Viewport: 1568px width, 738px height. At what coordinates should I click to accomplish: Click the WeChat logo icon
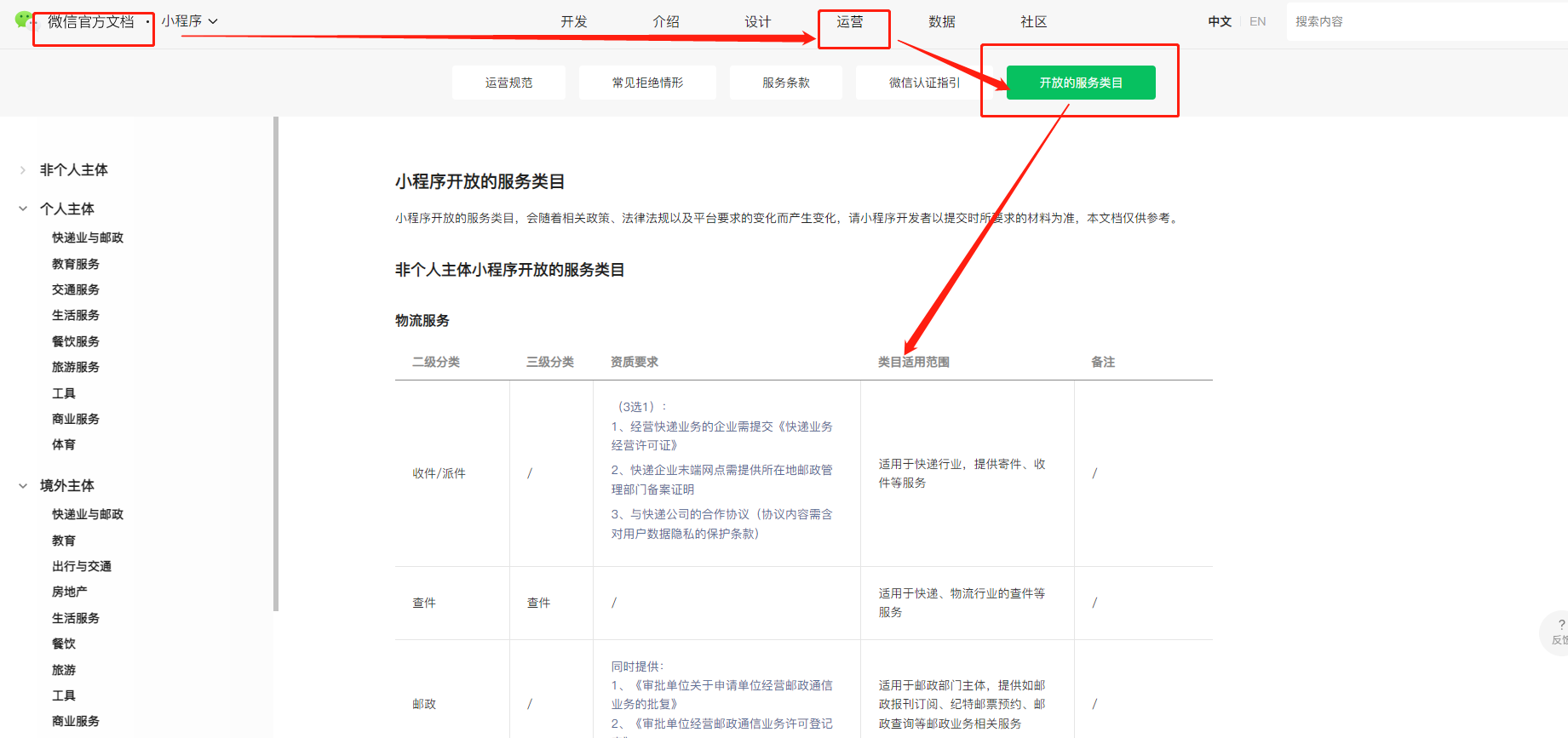pos(24,20)
